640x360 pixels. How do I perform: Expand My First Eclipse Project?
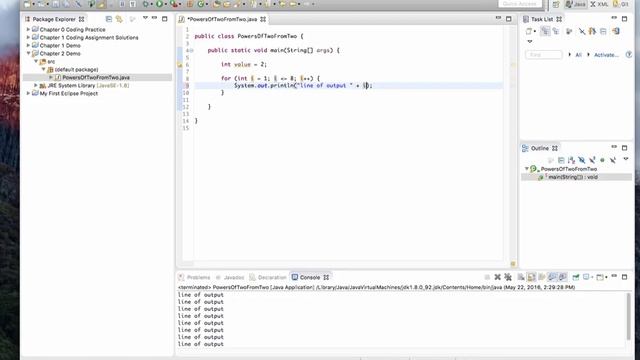point(28,93)
